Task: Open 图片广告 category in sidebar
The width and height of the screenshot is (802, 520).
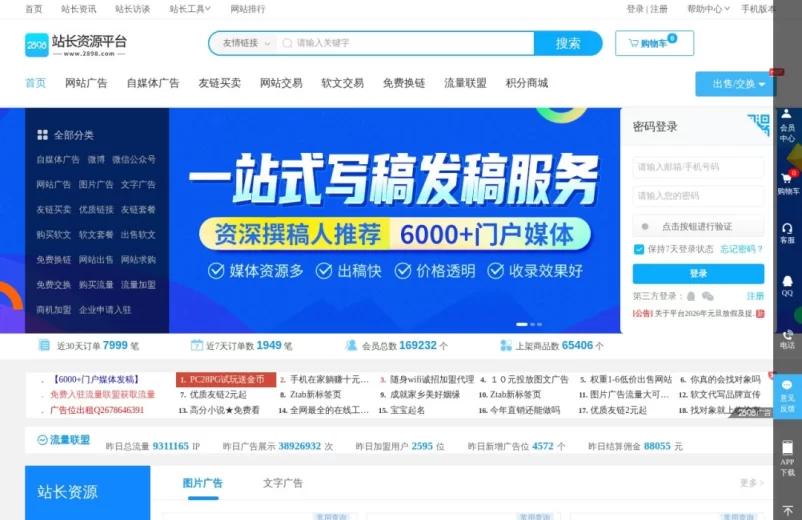Action: pos(96,185)
